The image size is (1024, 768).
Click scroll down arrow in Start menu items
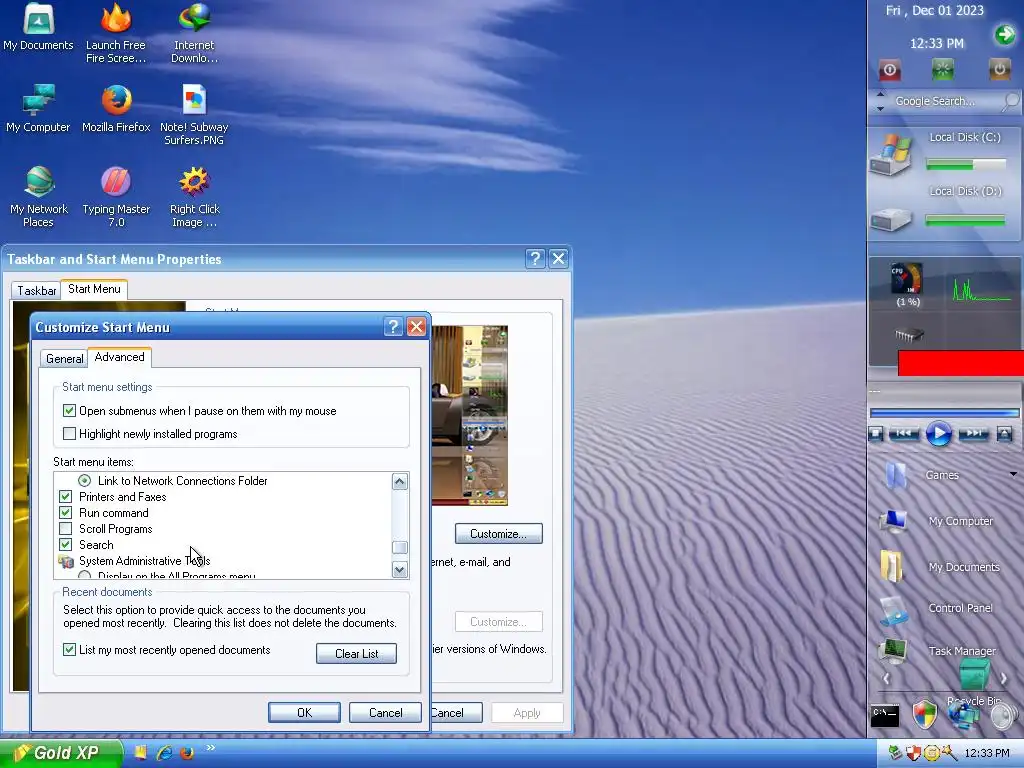[x=400, y=569]
